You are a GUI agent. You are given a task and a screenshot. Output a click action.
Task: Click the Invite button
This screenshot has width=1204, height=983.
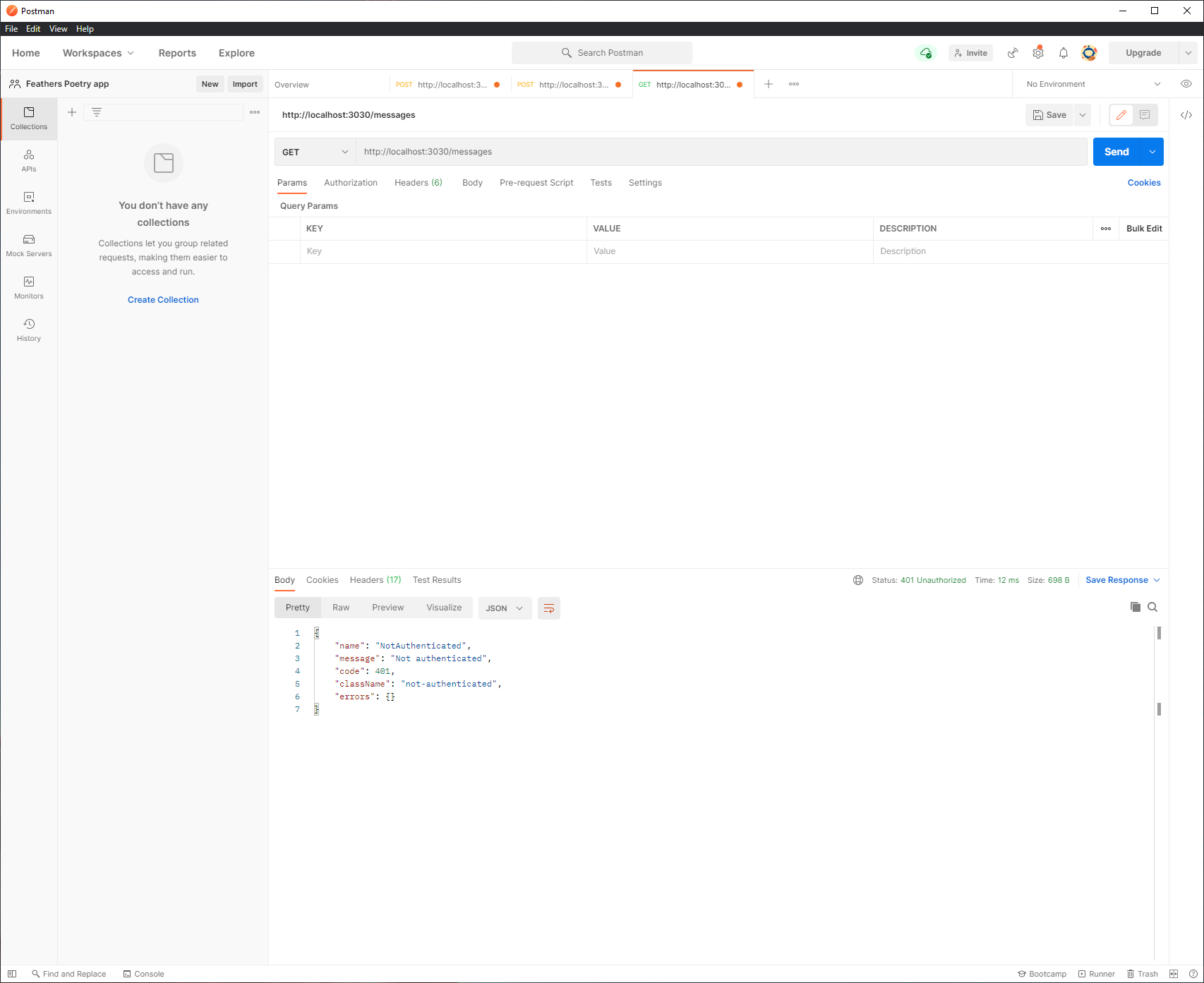coord(970,53)
